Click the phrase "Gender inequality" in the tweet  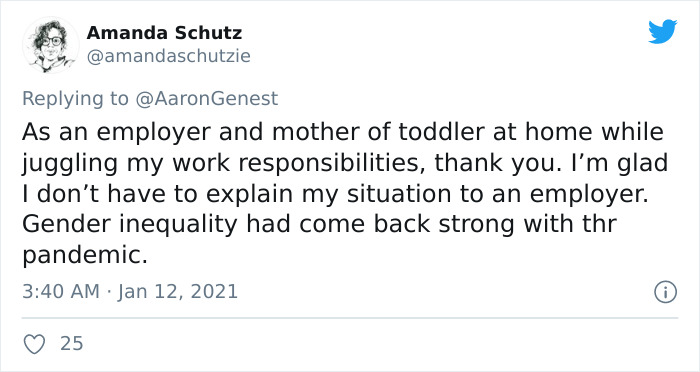point(129,225)
